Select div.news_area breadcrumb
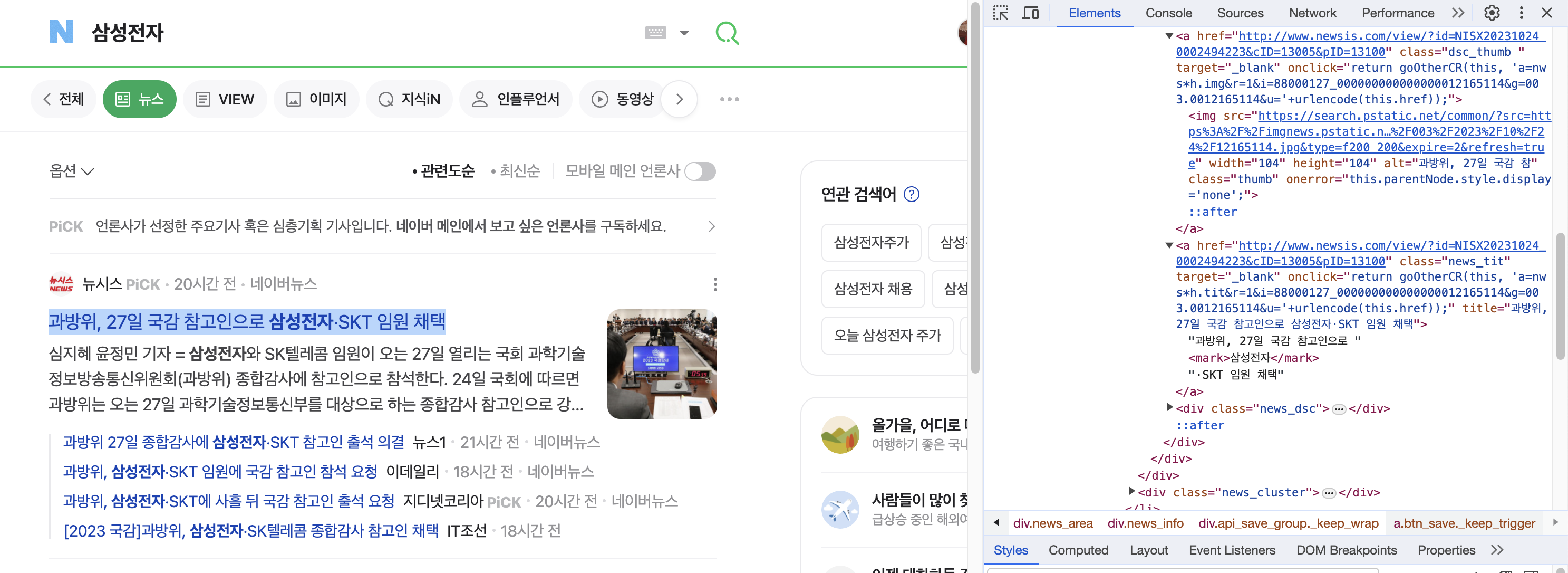The height and width of the screenshot is (573, 1568). click(1052, 523)
